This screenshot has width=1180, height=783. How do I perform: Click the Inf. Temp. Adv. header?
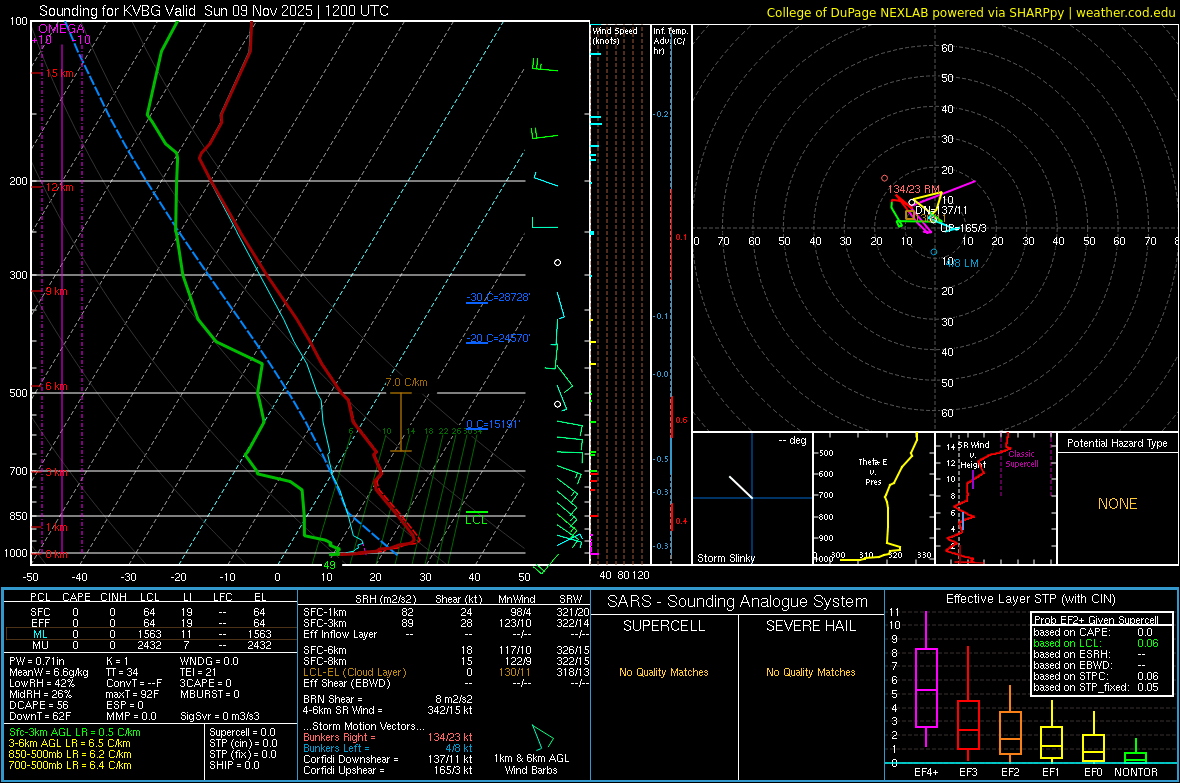(670, 41)
